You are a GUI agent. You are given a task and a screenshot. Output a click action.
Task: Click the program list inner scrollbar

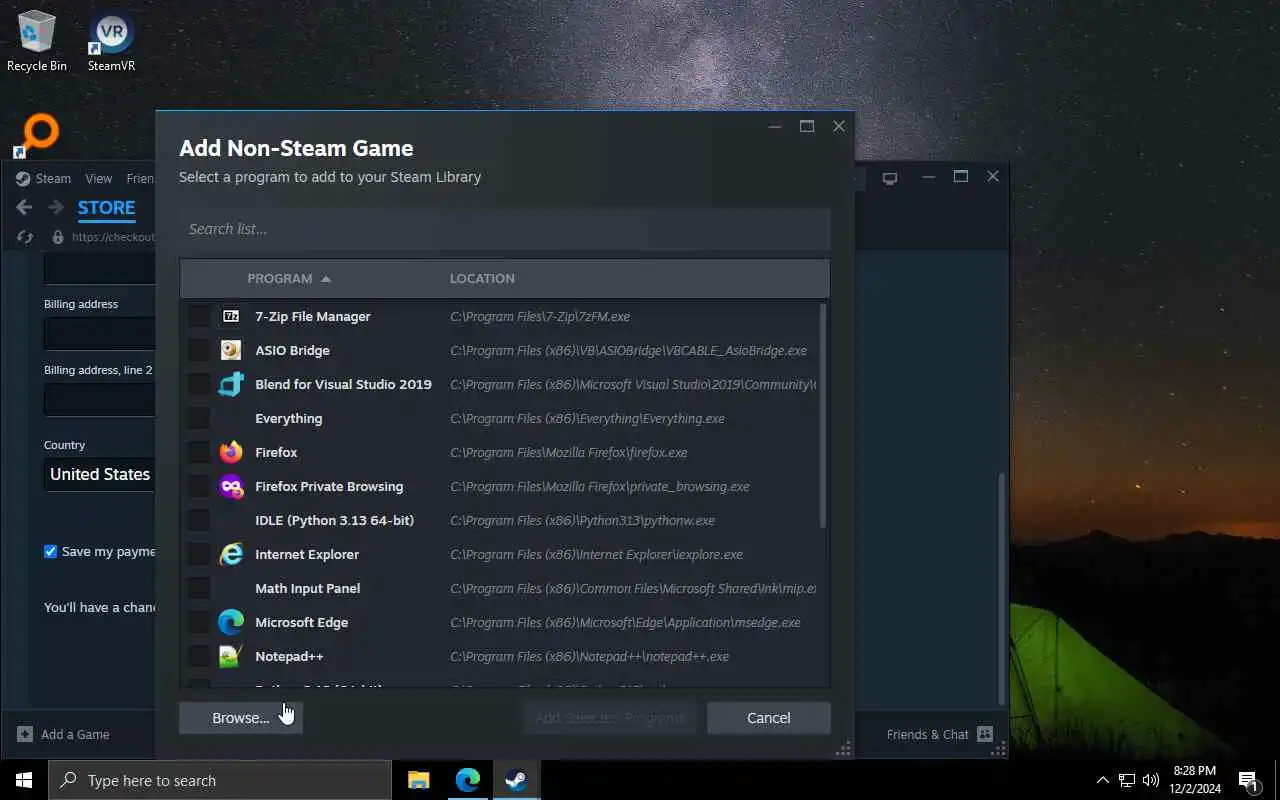point(823,415)
